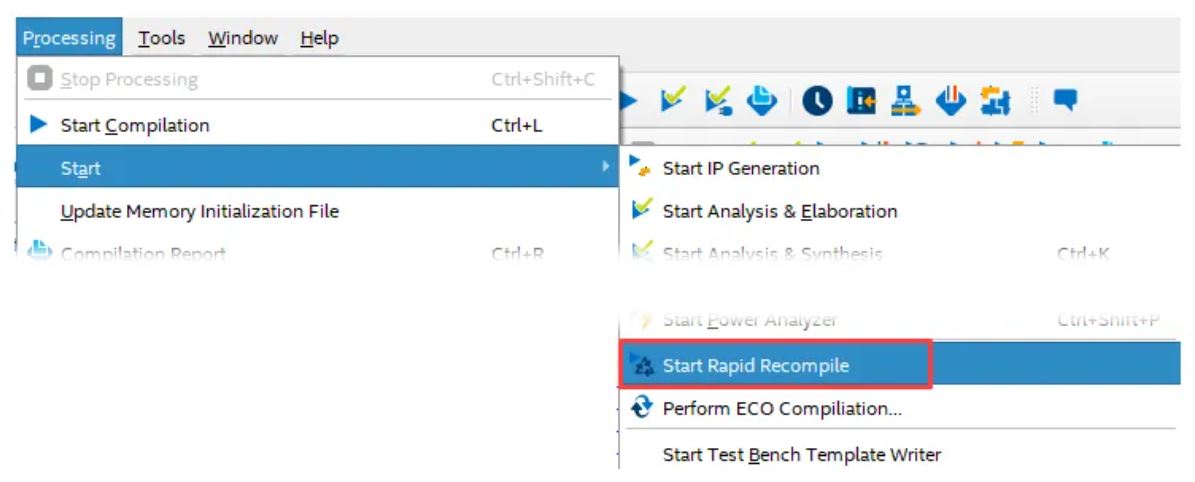Open the Processing menu
Image resolution: width=1195 pixels, height=482 pixels.
(69, 37)
